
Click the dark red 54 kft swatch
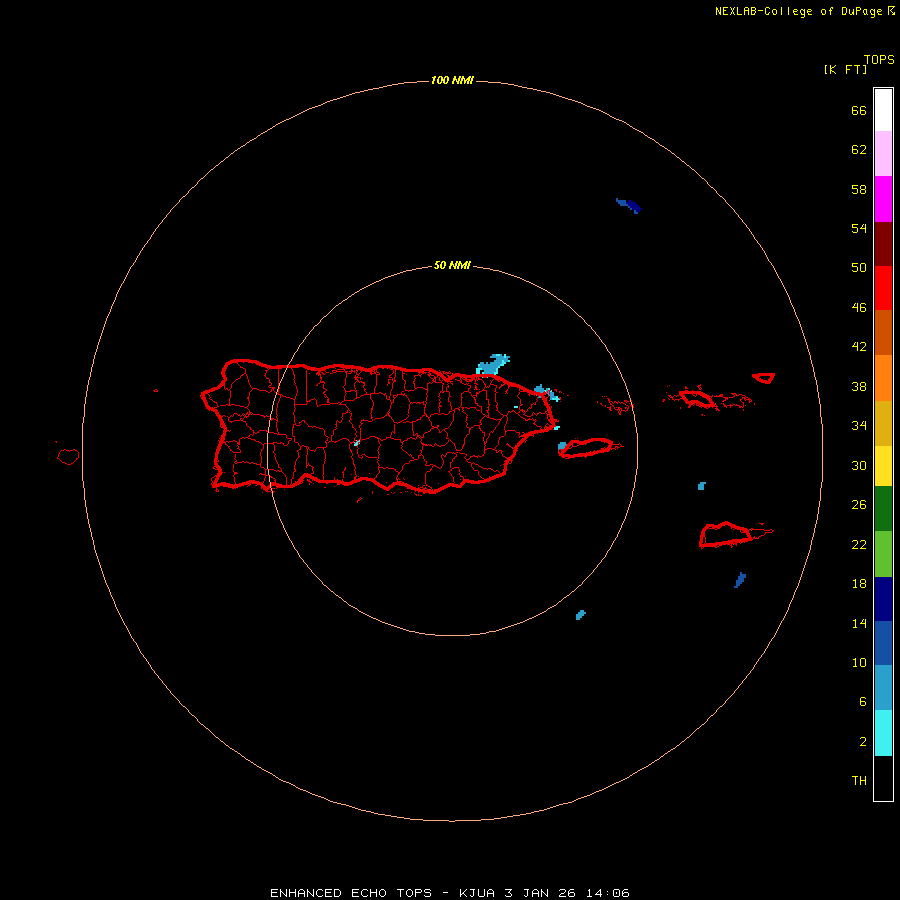pyautogui.click(x=883, y=243)
